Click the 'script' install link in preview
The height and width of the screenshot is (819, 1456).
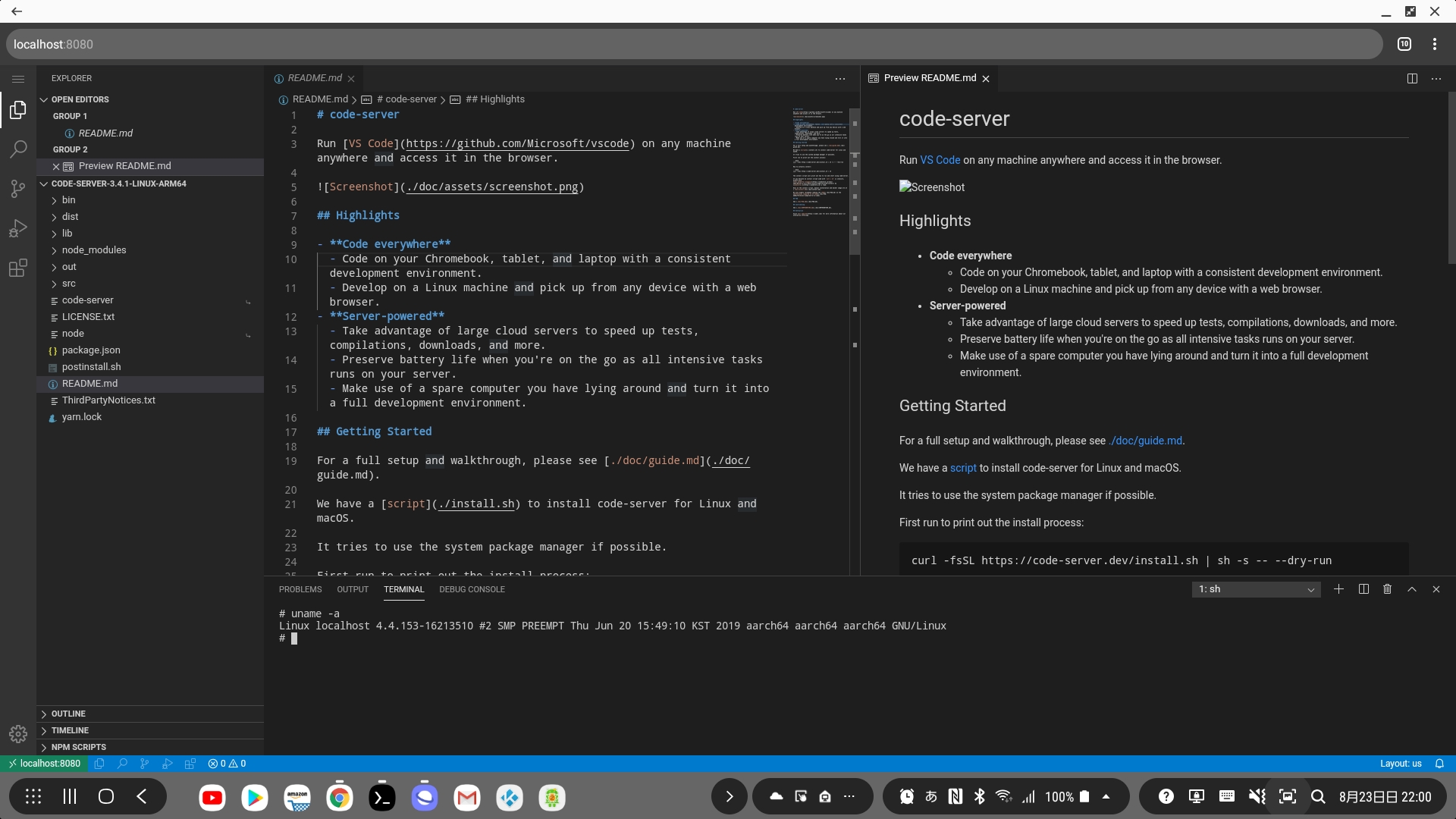(x=962, y=468)
